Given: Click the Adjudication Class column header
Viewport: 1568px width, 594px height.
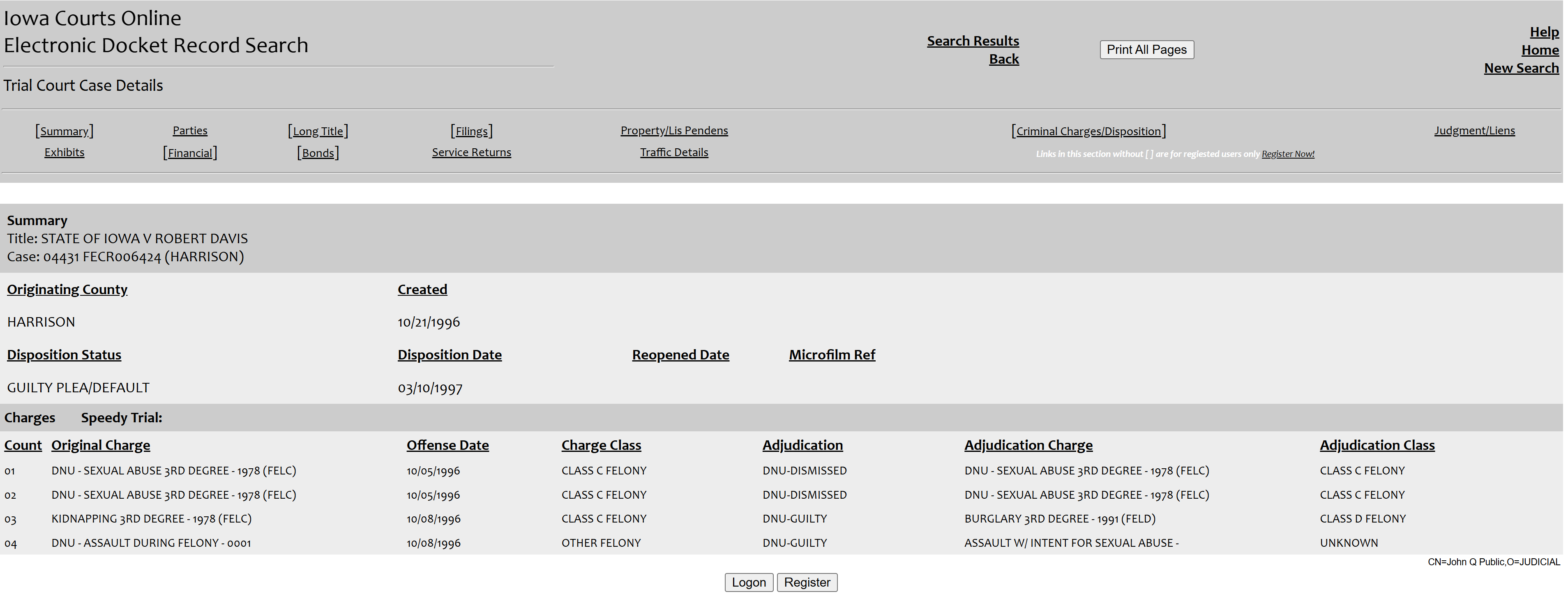Looking at the screenshot, I should (x=1377, y=445).
